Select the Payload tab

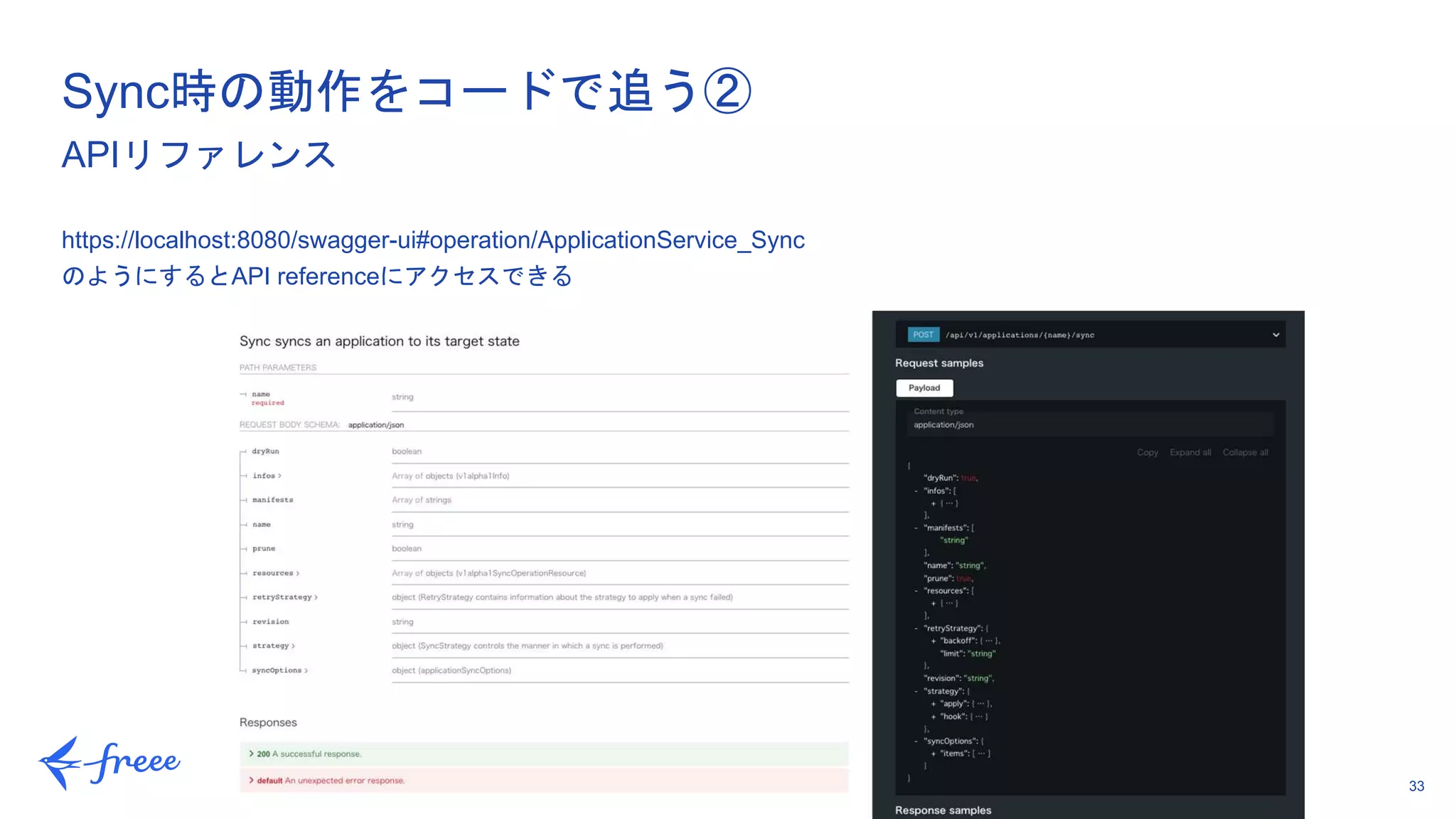pos(924,388)
